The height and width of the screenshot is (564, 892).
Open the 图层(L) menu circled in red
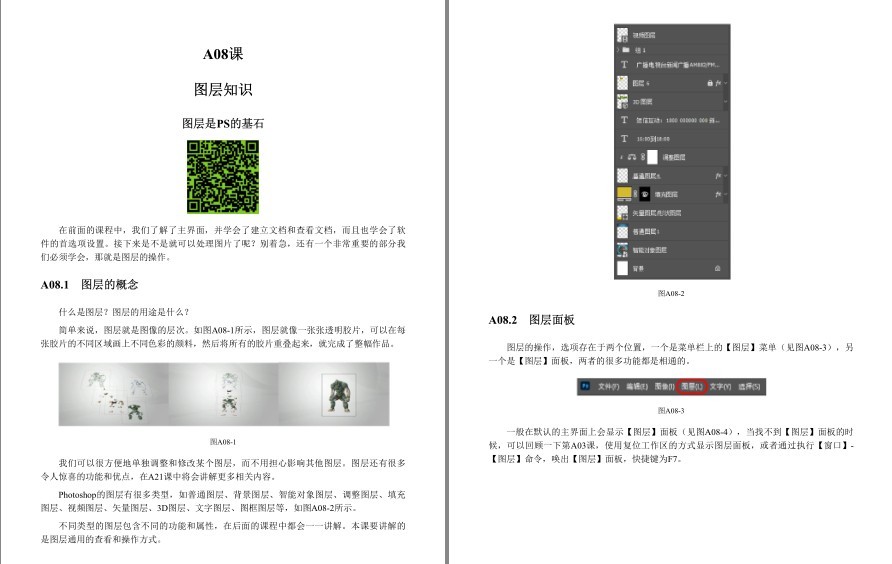pos(692,386)
